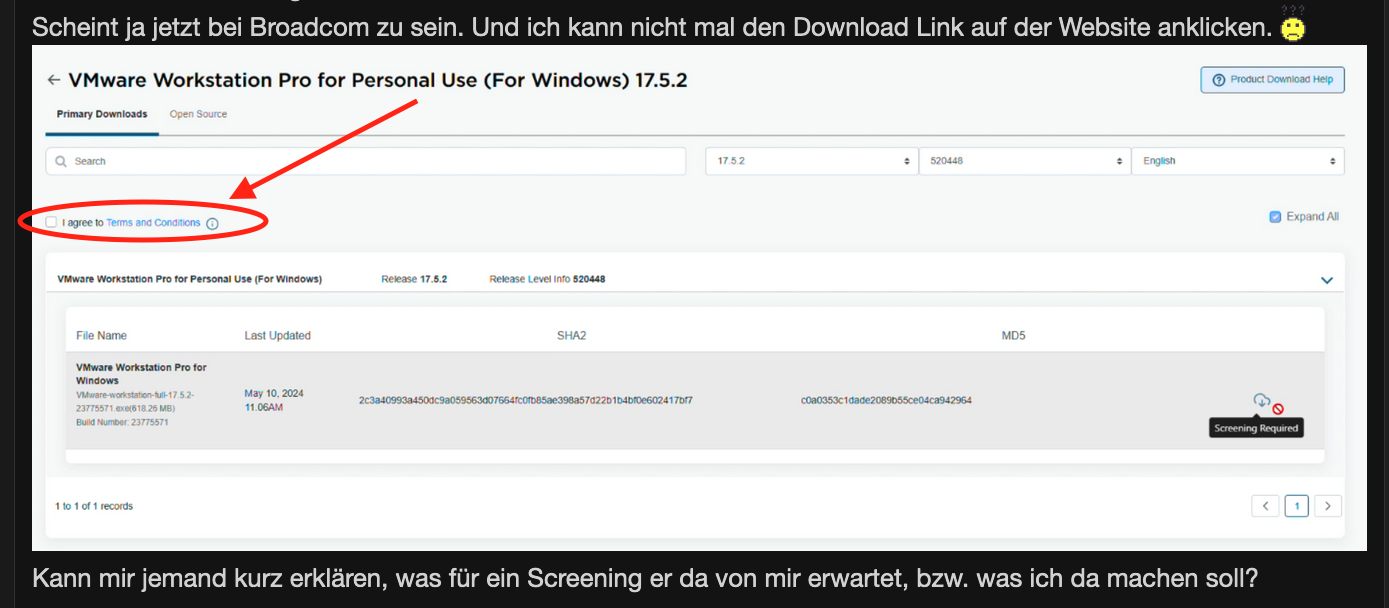This screenshot has width=1389, height=608.
Task: Click the confused emoji in the forum post
Action: pyautogui.click(x=1293, y=25)
